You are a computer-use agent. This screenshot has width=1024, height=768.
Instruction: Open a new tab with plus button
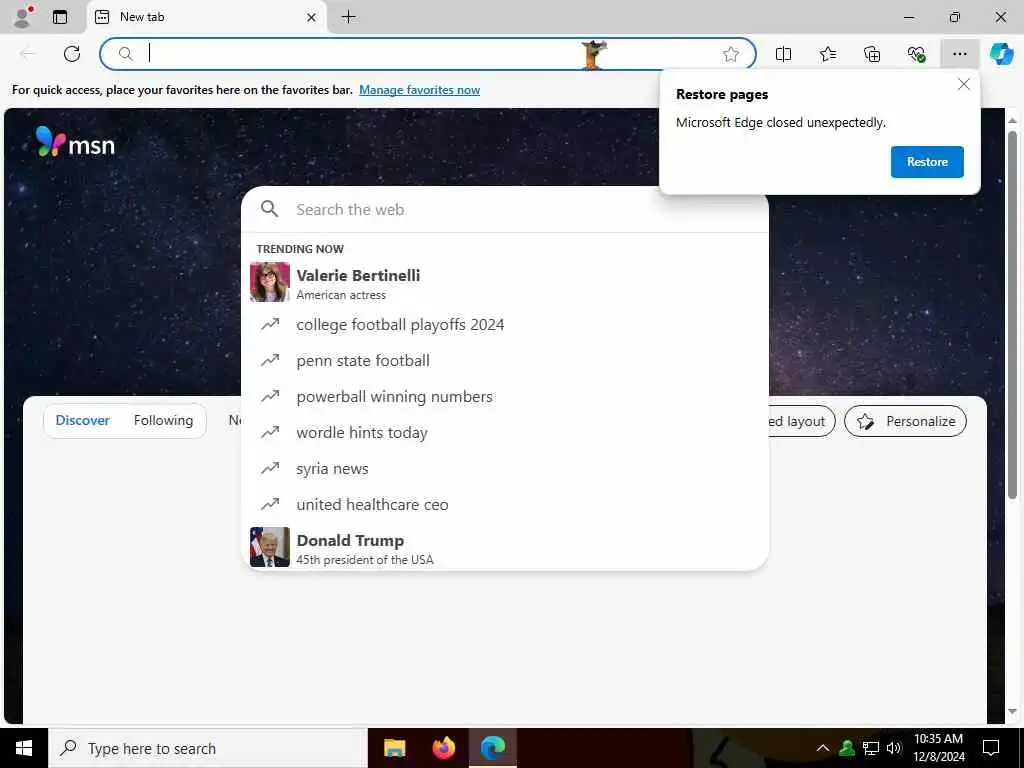[349, 17]
